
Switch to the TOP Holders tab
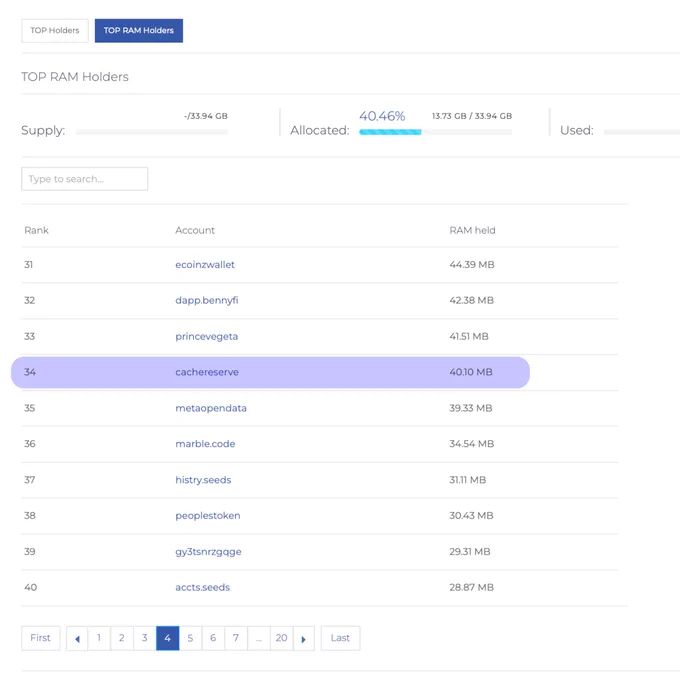pos(55,30)
